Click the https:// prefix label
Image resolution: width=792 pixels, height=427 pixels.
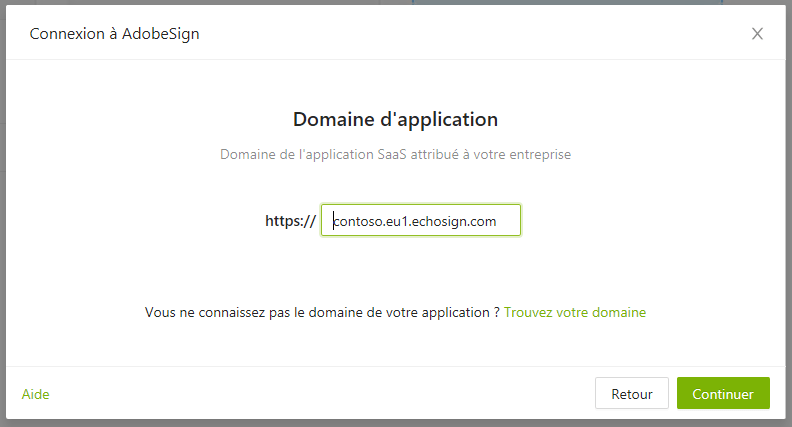pyautogui.click(x=290, y=221)
